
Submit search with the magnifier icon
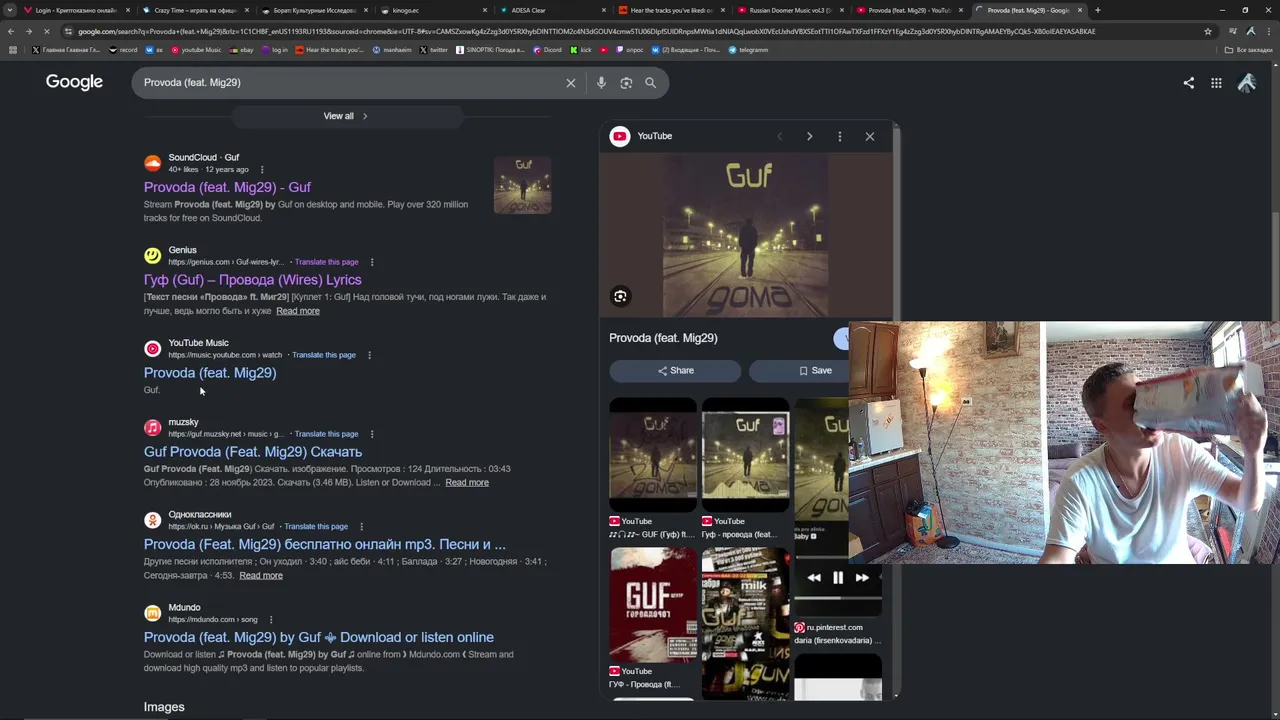(650, 83)
